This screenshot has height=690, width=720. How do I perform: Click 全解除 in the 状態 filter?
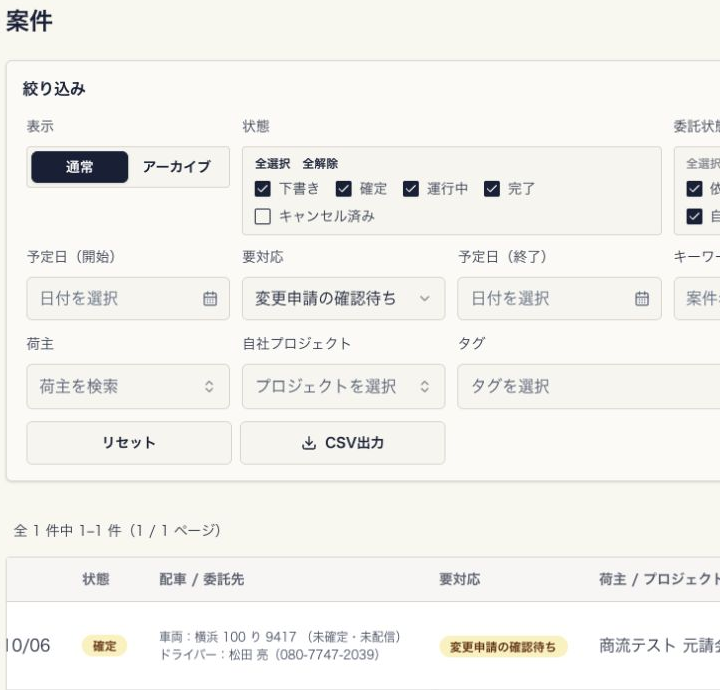[320, 163]
